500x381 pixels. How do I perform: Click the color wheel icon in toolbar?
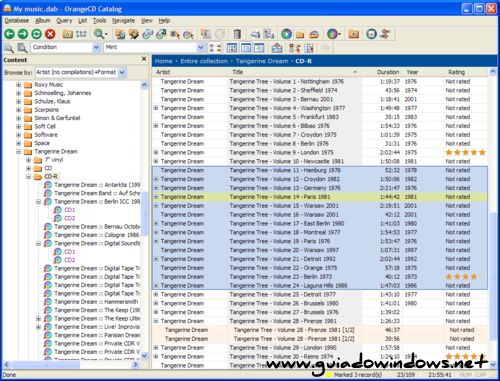click(332, 34)
